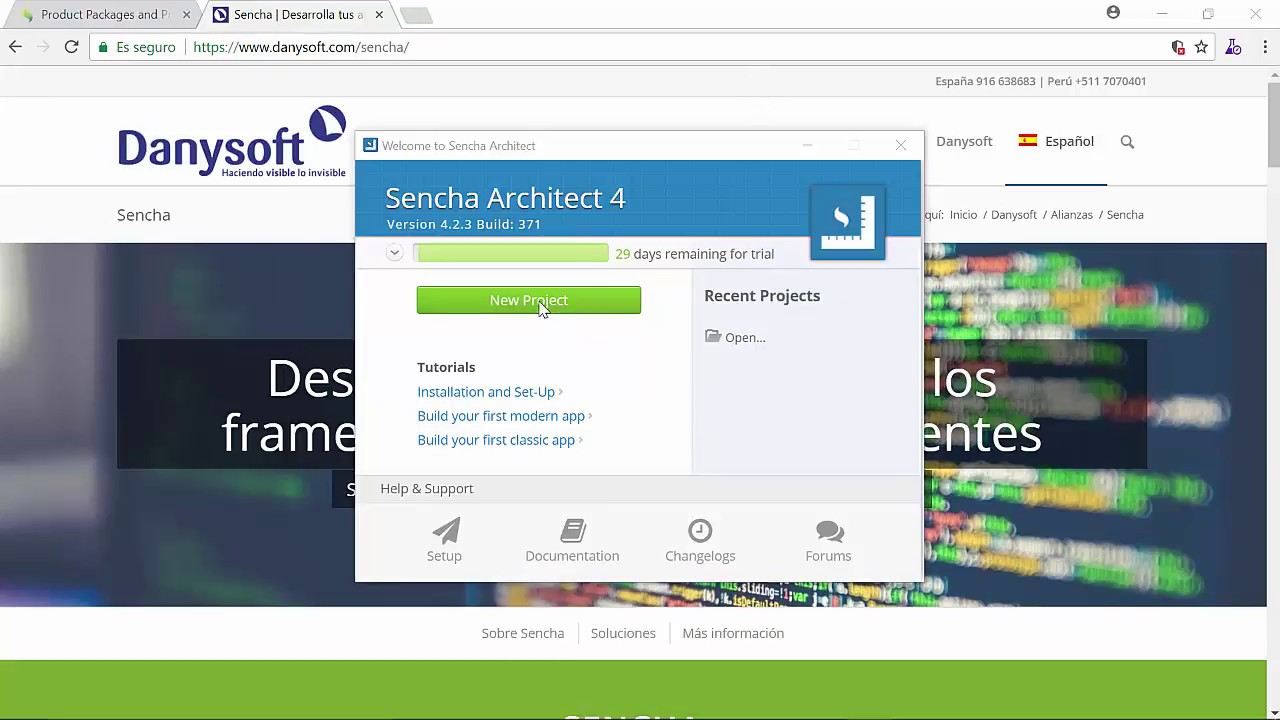Click the Danysoft logo in the webpage
The height and width of the screenshot is (720, 1280).
pyautogui.click(x=232, y=142)
